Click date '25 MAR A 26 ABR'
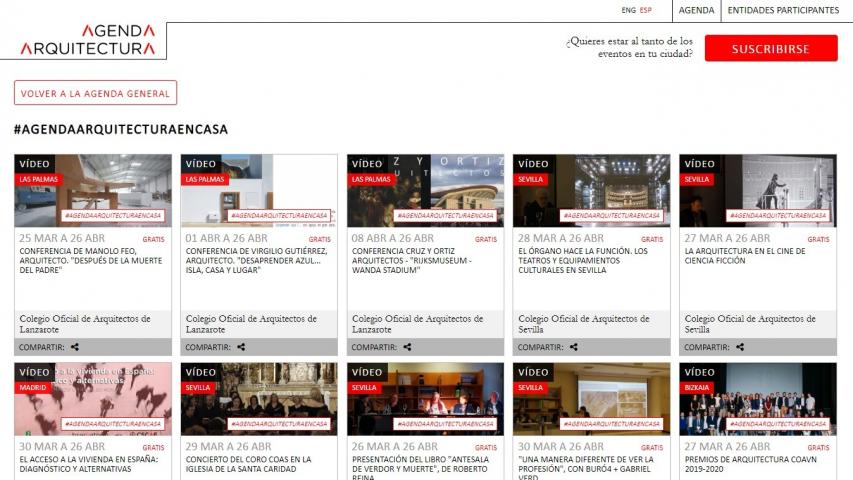This screenshot has width=853, height=480. point(62,238)
